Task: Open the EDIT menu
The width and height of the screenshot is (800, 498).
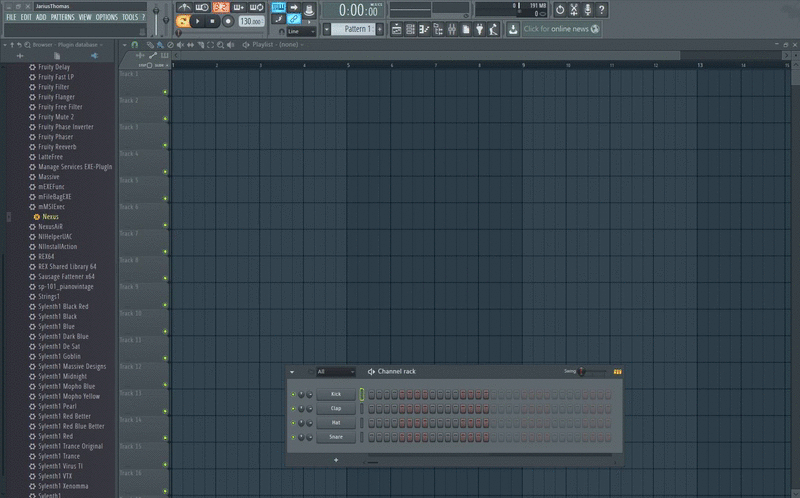Action: point(26,17)
